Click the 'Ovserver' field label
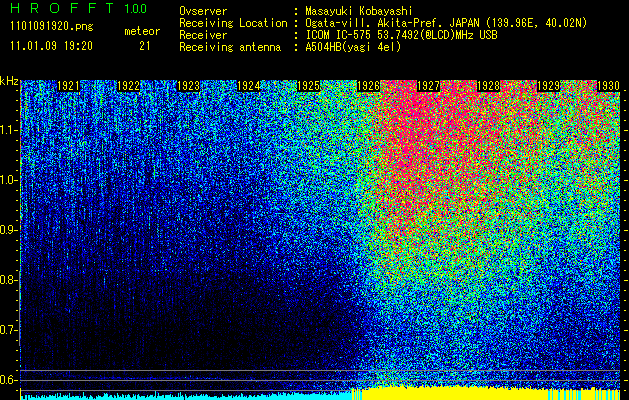This screenshot has width=629, height=400. [x=203, y=11]
